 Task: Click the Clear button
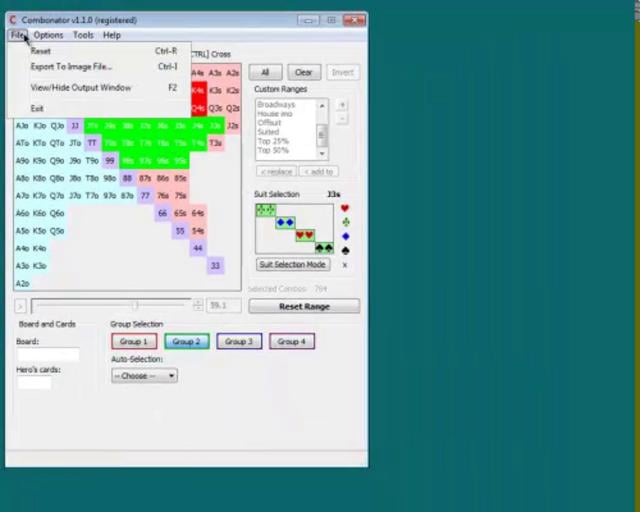304,72
